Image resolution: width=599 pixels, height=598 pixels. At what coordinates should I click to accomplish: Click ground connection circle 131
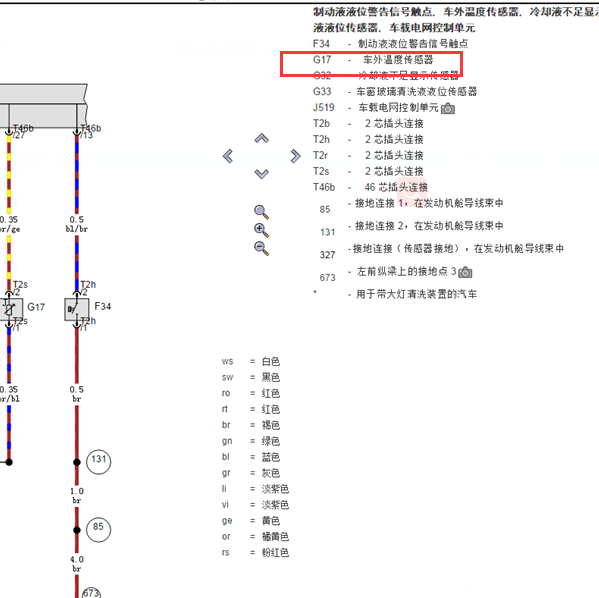tap(99, 462)
